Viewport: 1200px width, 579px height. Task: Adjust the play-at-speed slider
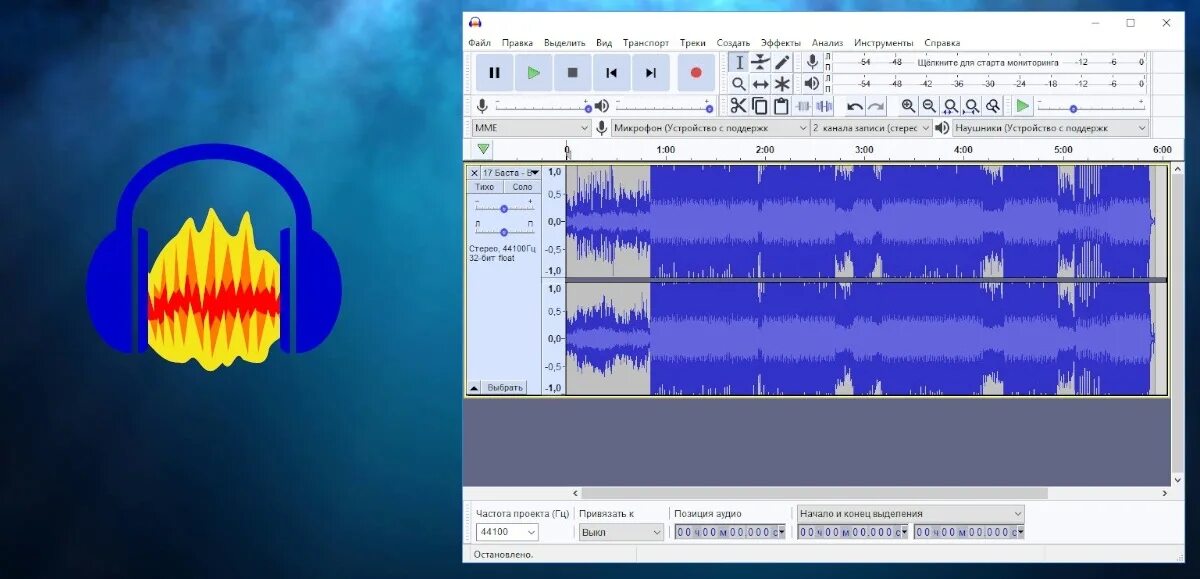click(x=1090, y=106)
